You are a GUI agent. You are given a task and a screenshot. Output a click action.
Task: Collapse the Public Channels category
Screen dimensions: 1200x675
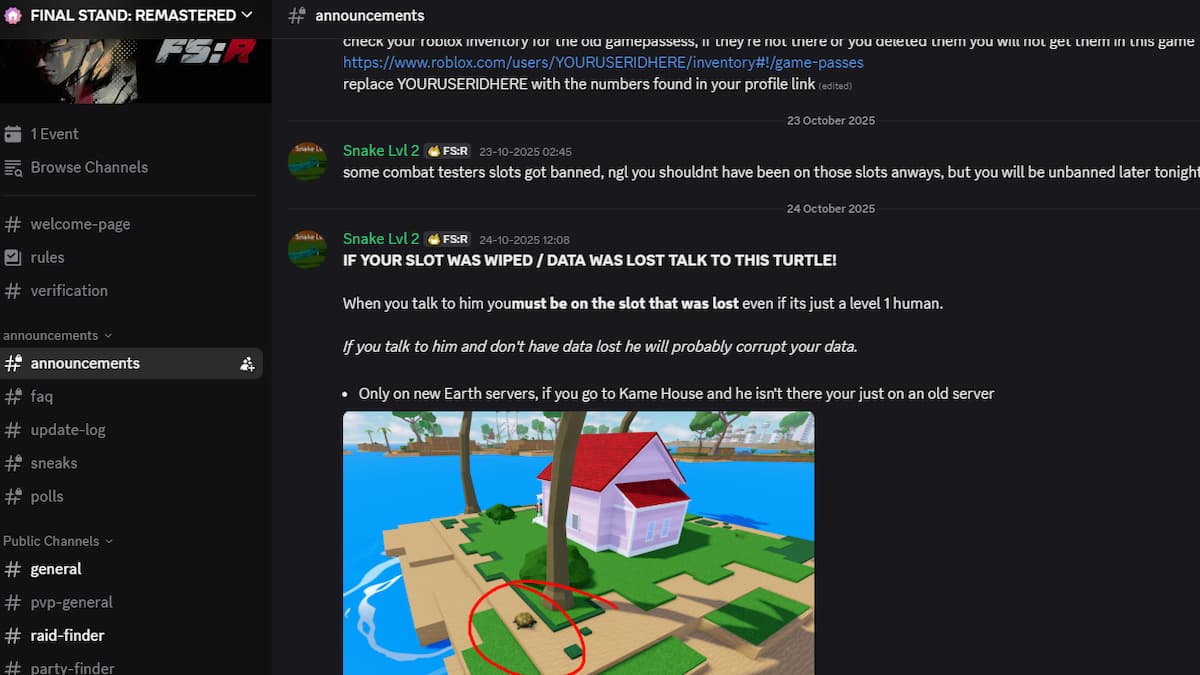coord(58,541)
